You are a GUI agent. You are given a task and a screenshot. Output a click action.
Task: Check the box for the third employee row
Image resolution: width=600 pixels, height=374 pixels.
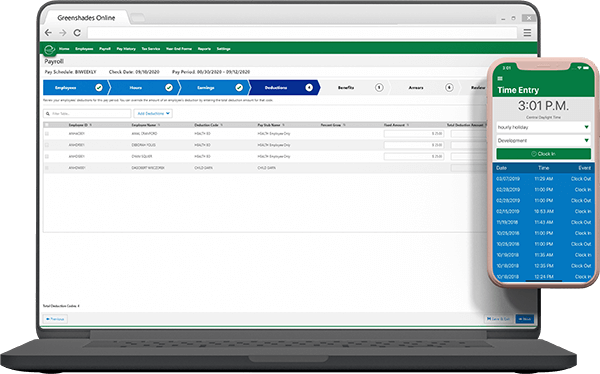pos(47,157)
